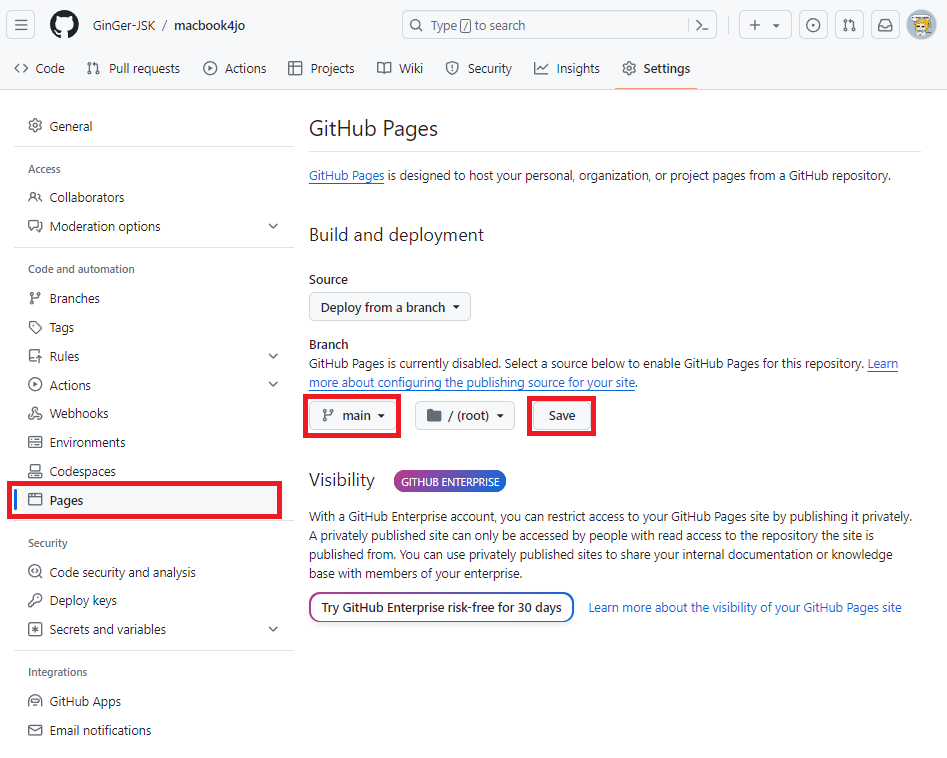Expand the Secrets and variables chevron
947x758 pixels.
click(x=273, y=629)
